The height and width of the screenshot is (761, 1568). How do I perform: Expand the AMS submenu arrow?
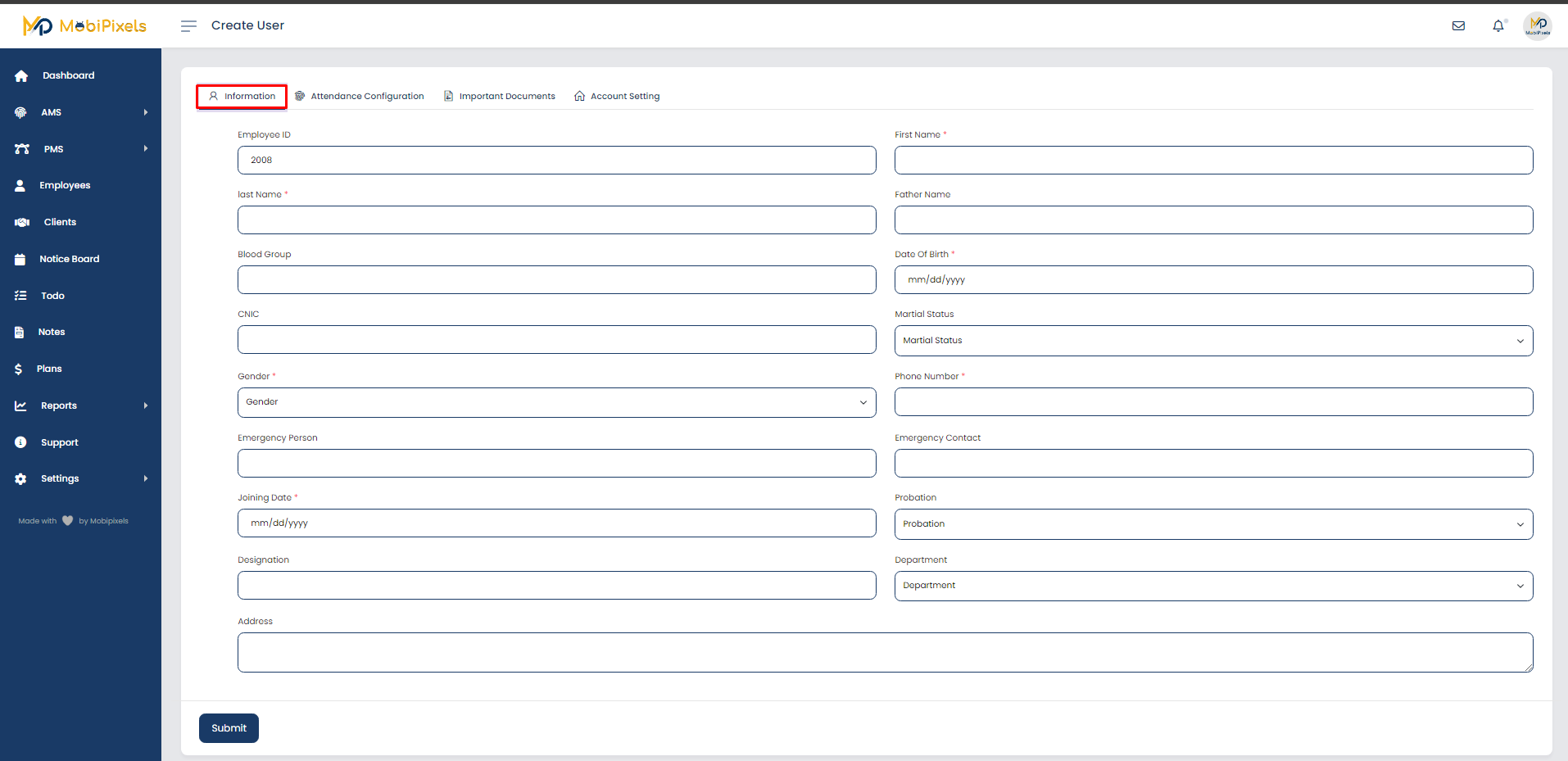point(146,112)
